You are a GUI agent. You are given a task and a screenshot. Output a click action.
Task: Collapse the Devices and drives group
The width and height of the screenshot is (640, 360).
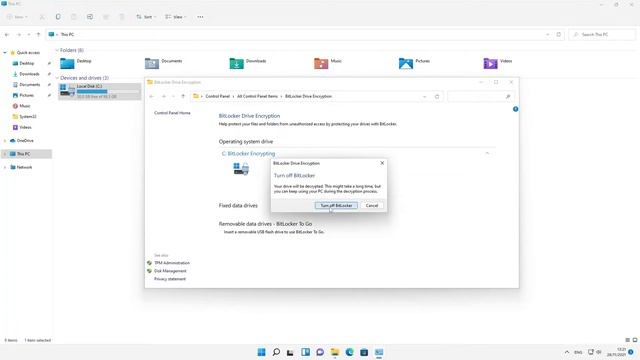pyautogui.click(x=57, y=78)
